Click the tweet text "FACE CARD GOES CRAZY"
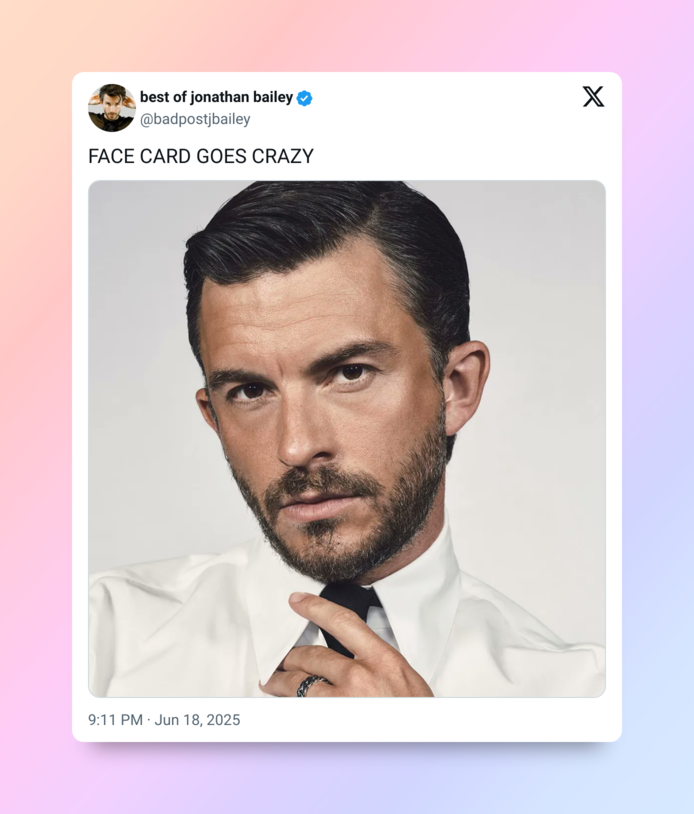Screen dimensions: 694x814 click(x=201, y=156)
